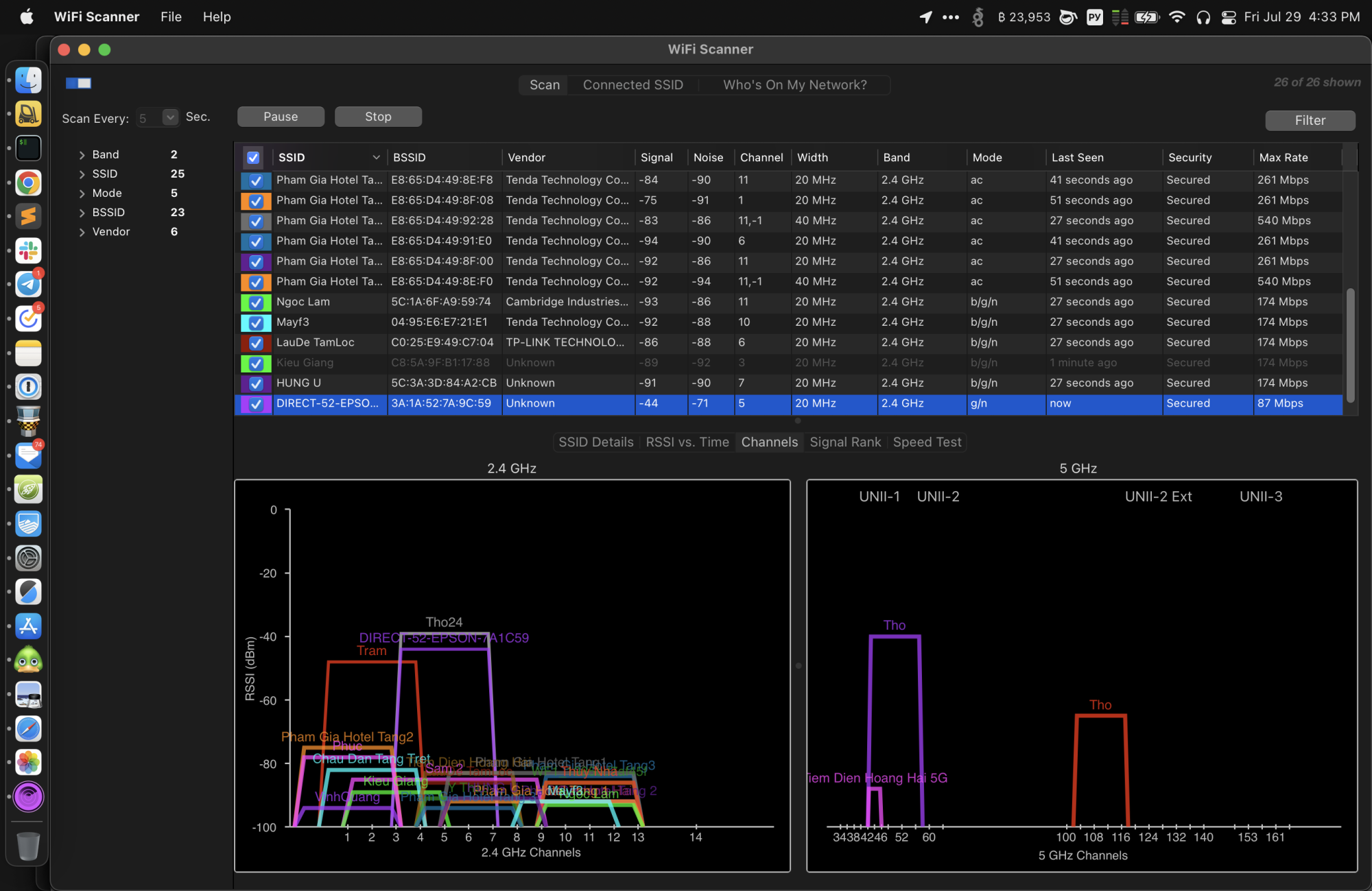Open the mail app with 74 badge

(28, 455)
